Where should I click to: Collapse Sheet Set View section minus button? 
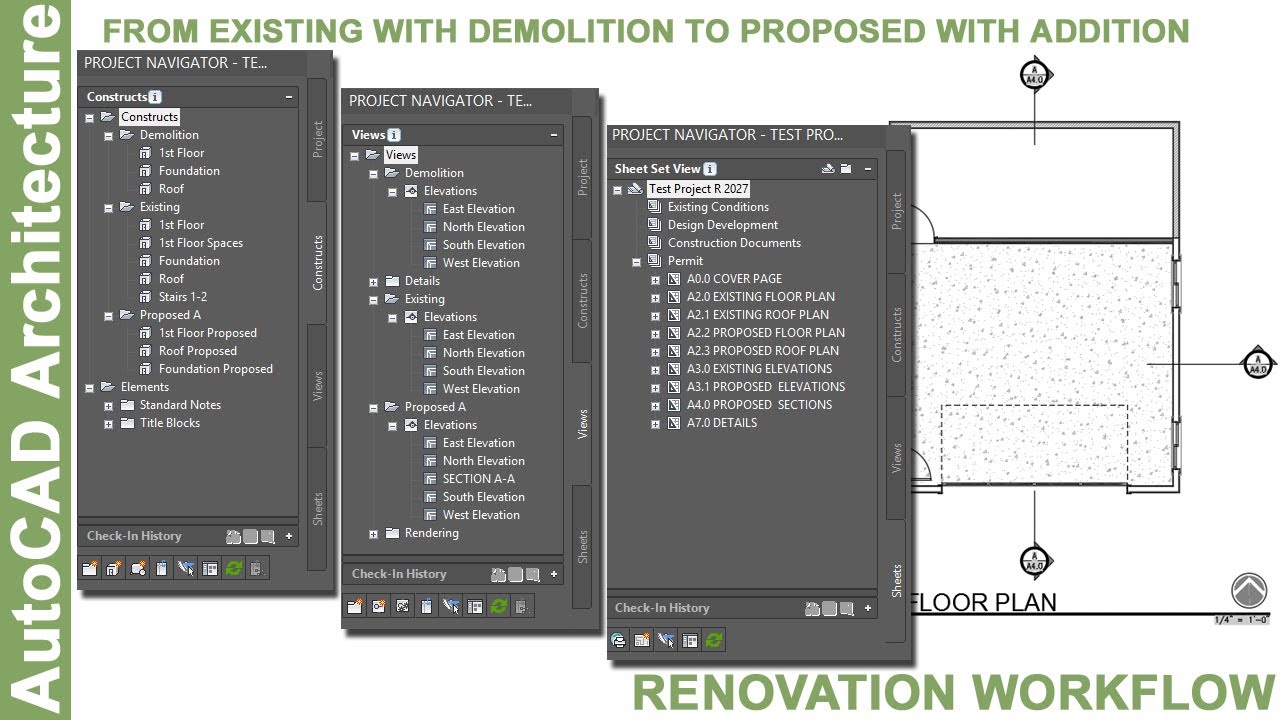(868, 169)
